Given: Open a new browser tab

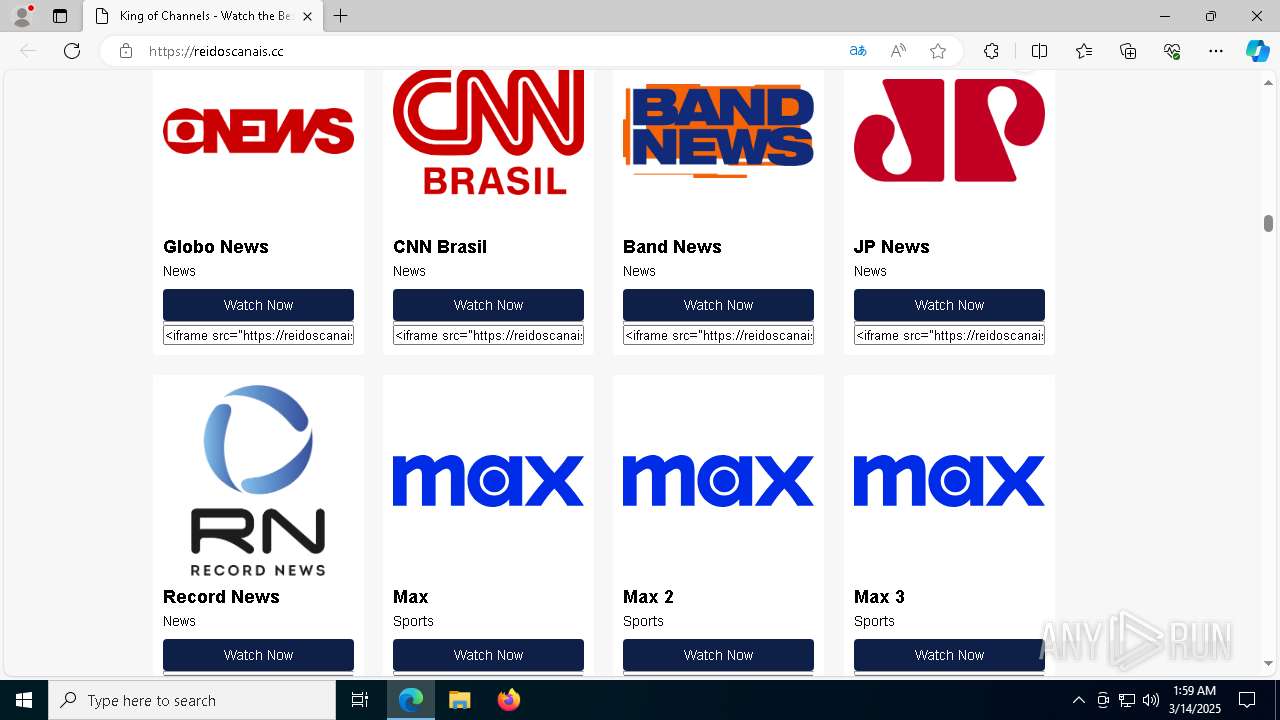Looking at the screenshot, I should tap(341, 16).
